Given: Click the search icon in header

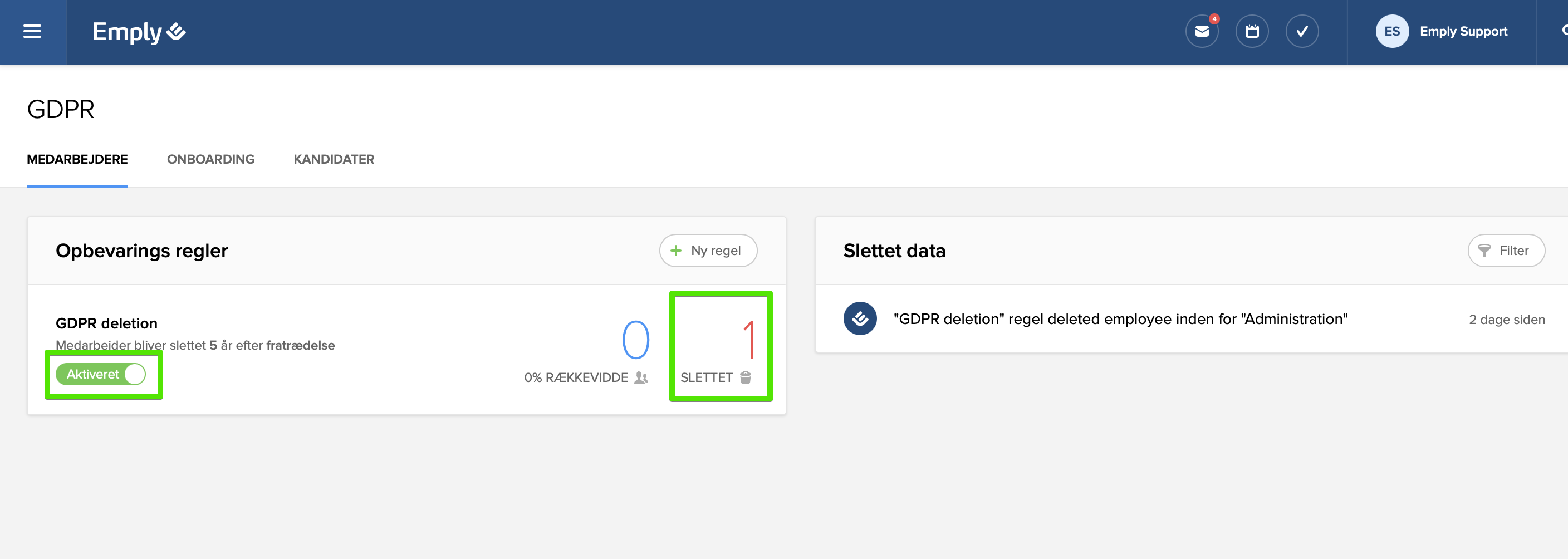Looking at the screenshot, I should pyautogui.click(x=1564, y=31).
